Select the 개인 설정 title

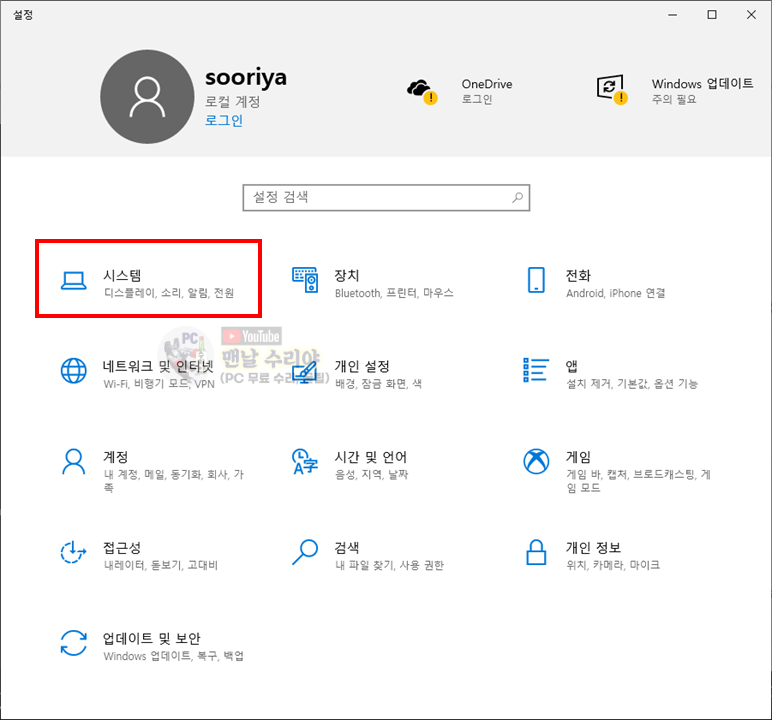coord(362,366)
